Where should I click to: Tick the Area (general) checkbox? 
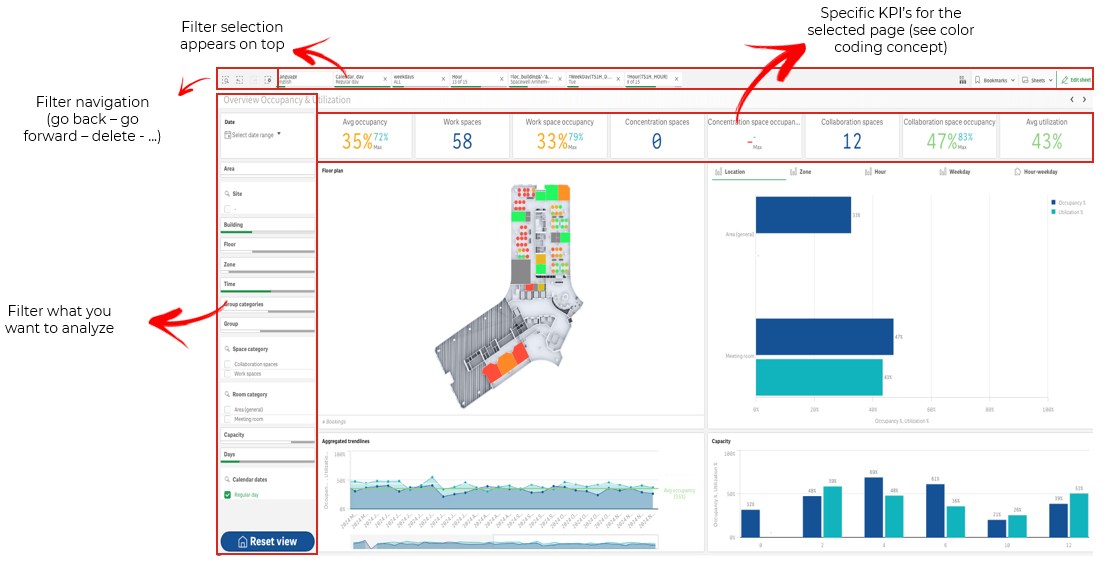point(227,410)
